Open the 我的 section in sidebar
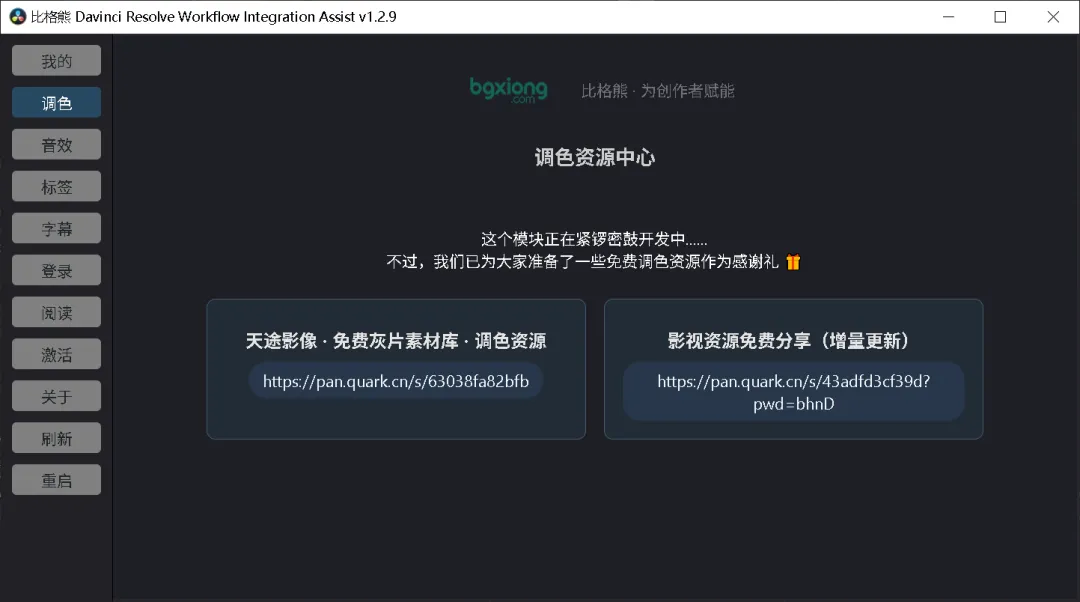Screen dimensions: 1080x602 pos(56,61)
